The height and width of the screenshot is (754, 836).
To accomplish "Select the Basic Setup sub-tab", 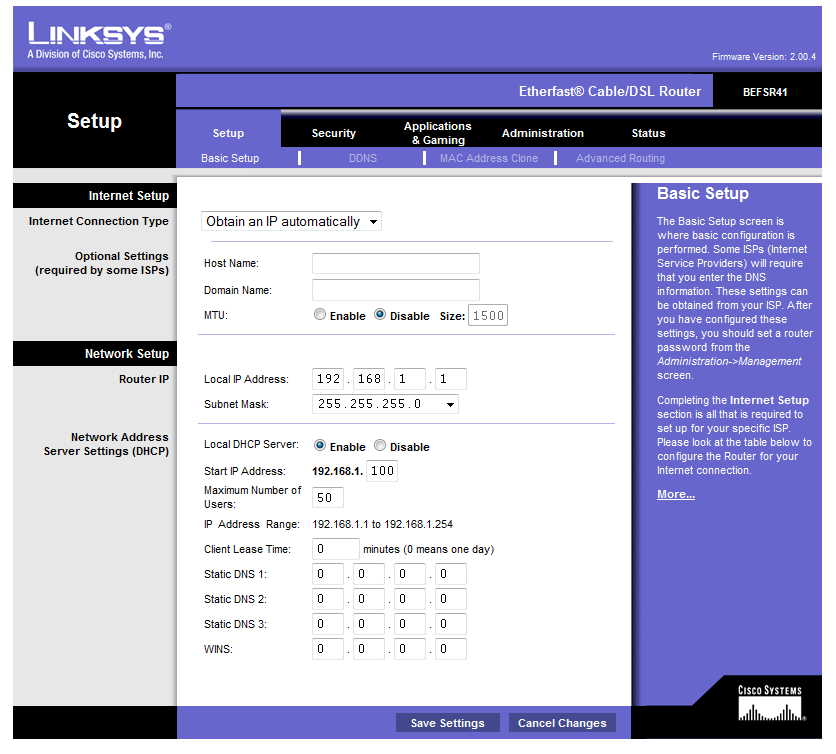I will click(x=230, y=158).
